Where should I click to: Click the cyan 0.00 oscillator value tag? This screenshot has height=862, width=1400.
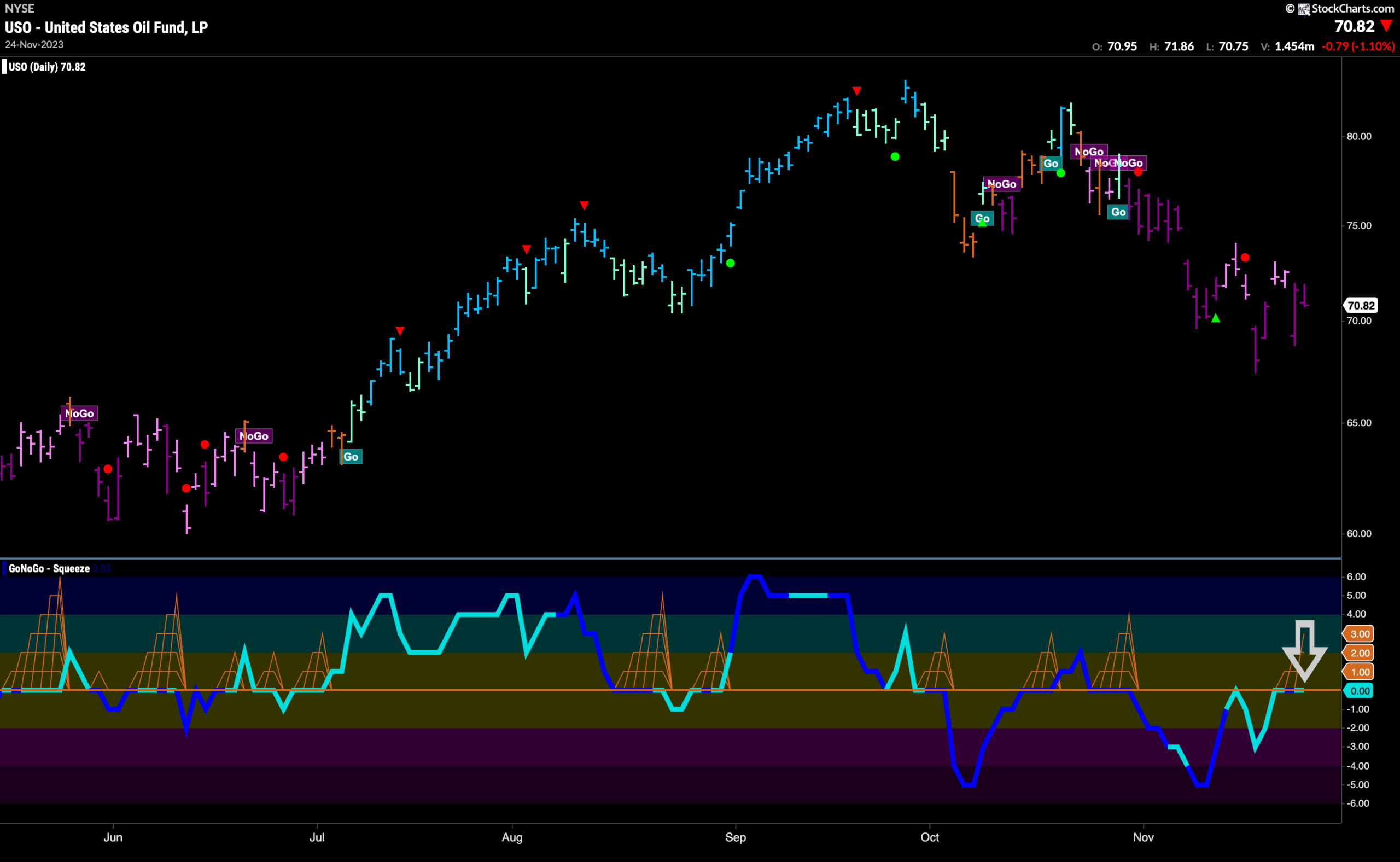1359,691
